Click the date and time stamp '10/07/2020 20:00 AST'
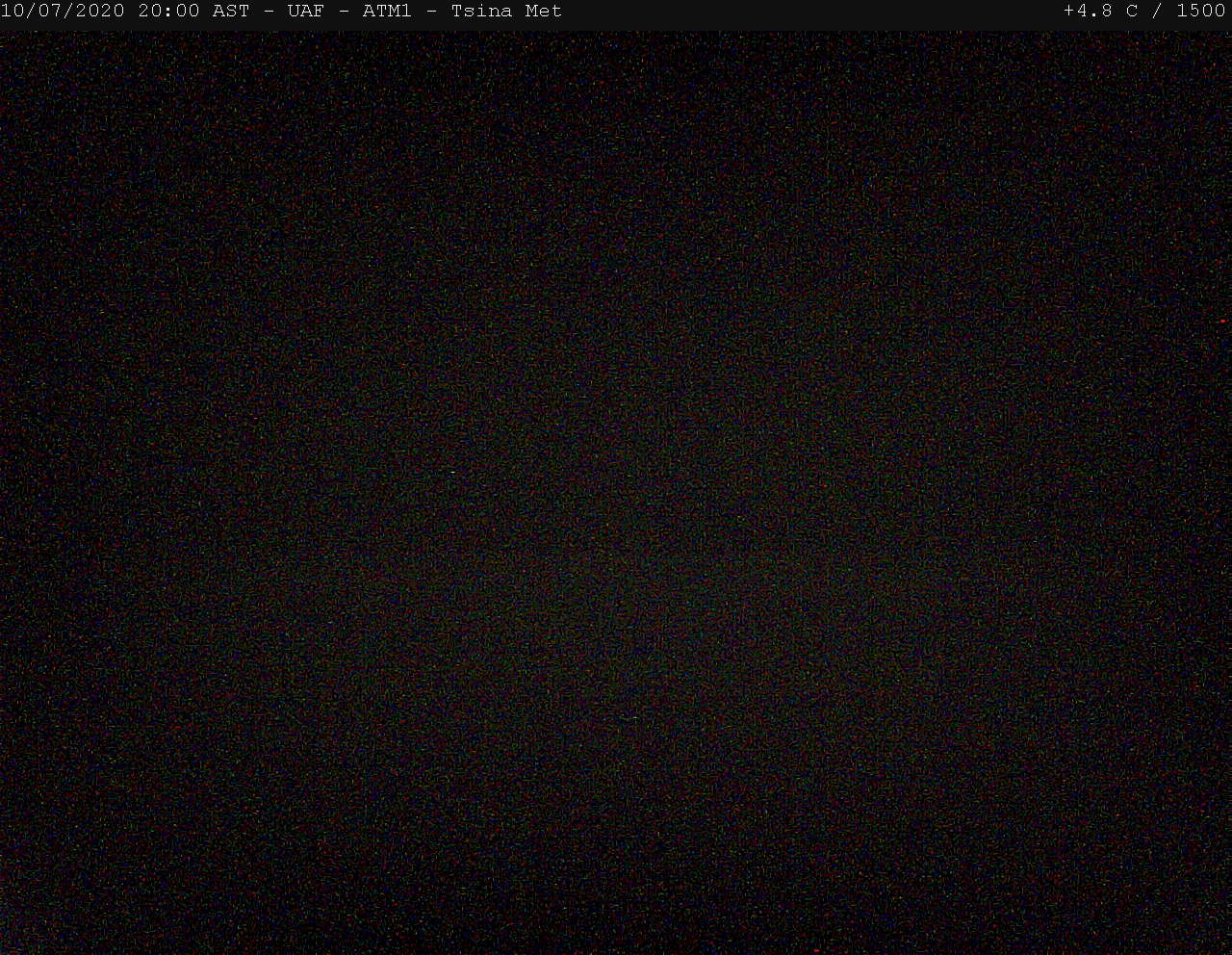 (125, 11)
